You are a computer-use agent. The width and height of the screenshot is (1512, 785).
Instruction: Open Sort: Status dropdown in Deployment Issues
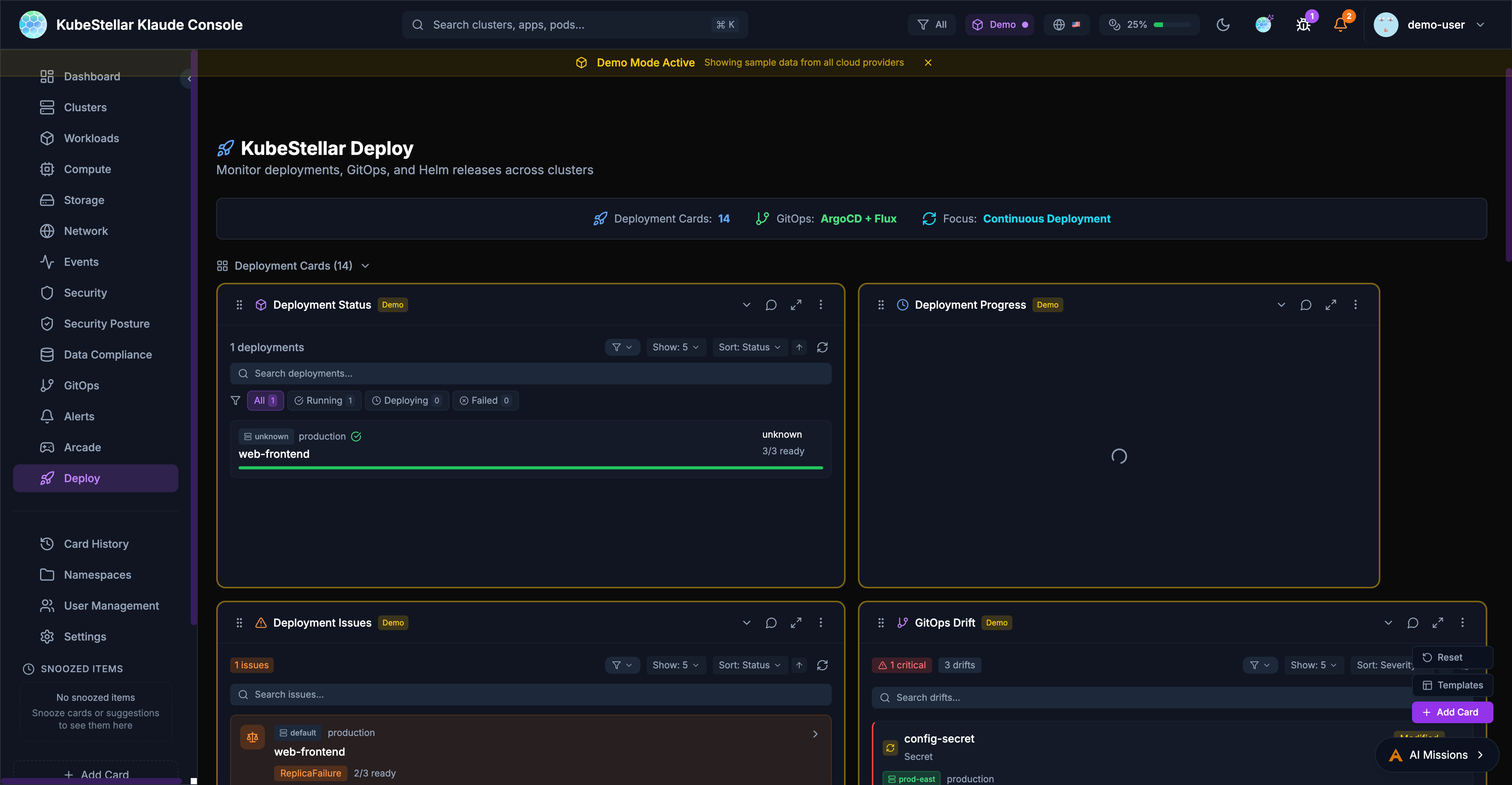pos(749,664)
